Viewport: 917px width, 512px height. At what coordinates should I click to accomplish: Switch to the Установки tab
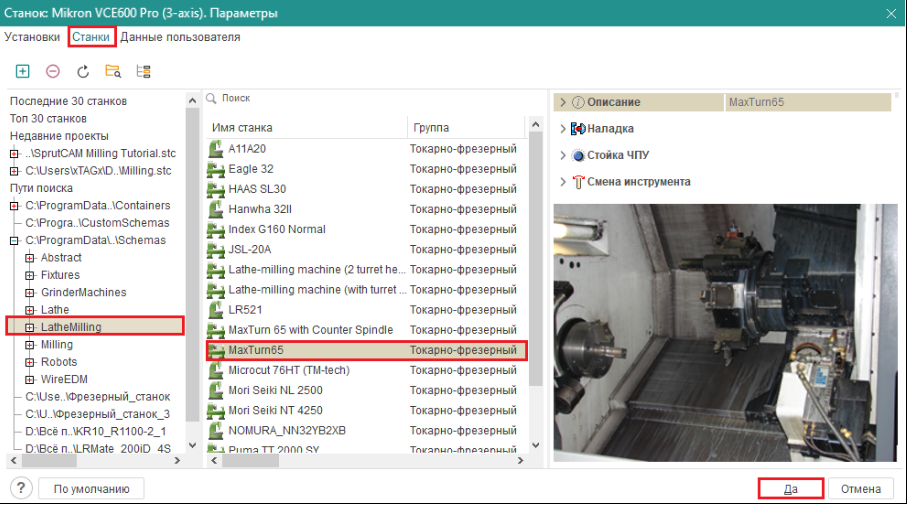32,37
